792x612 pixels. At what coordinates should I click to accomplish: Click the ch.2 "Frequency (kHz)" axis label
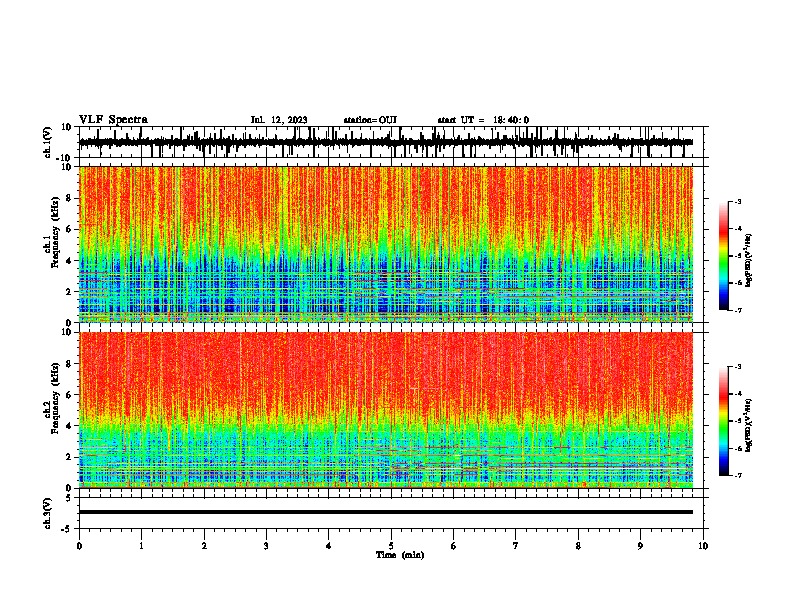point(55,398)
